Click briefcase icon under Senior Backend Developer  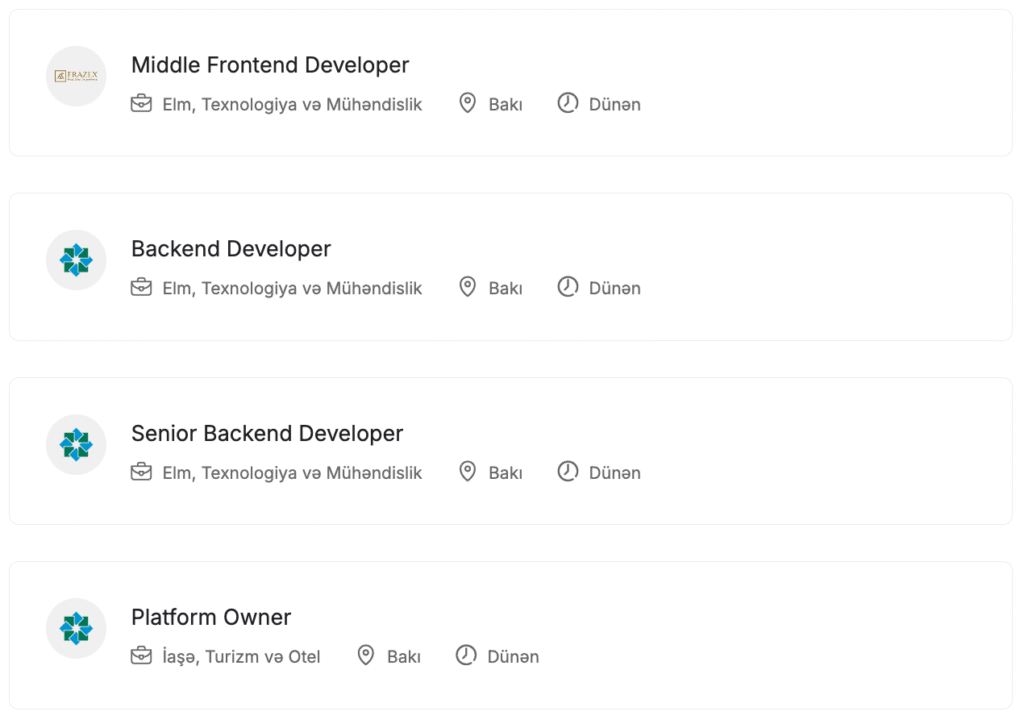coord(141,471)
